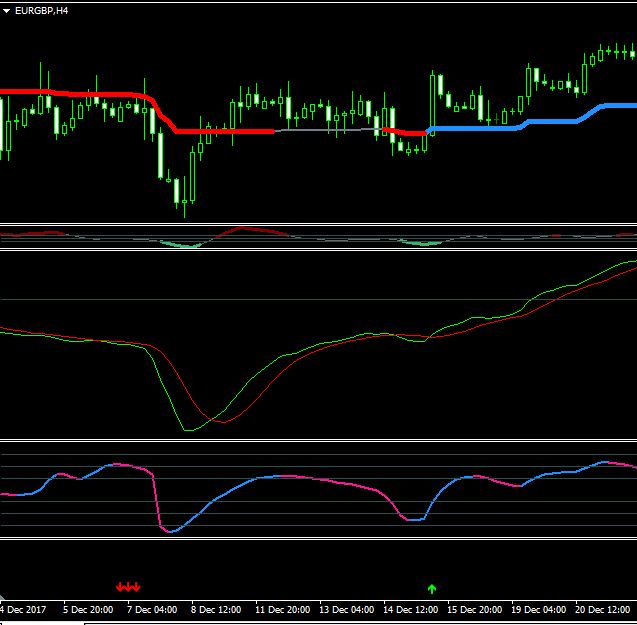Click the 19 Dec 04:00 time label
The width and height of the screenshot is (637, 625).
pos(538,610)
